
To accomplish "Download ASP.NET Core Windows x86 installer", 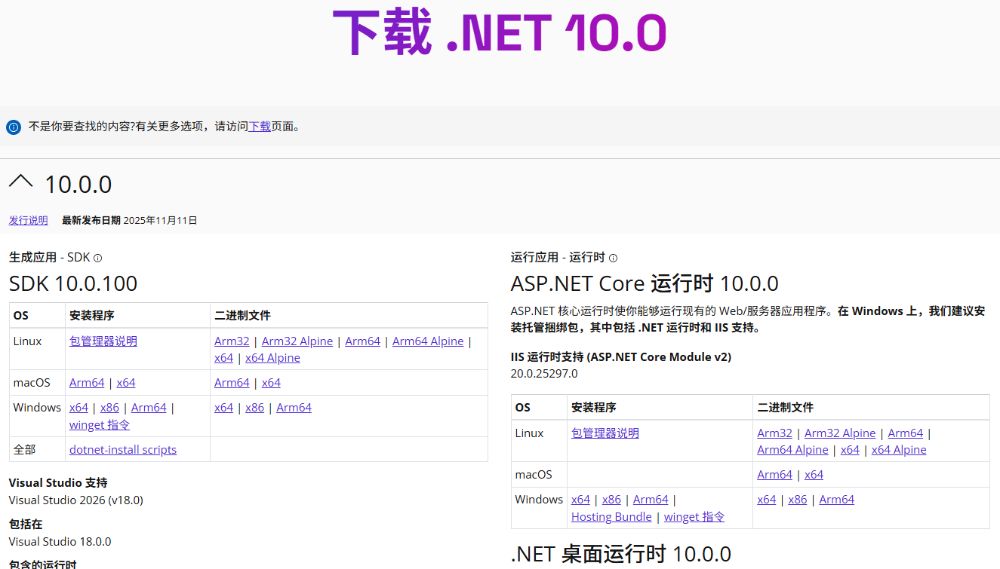I will click(612, 499).
